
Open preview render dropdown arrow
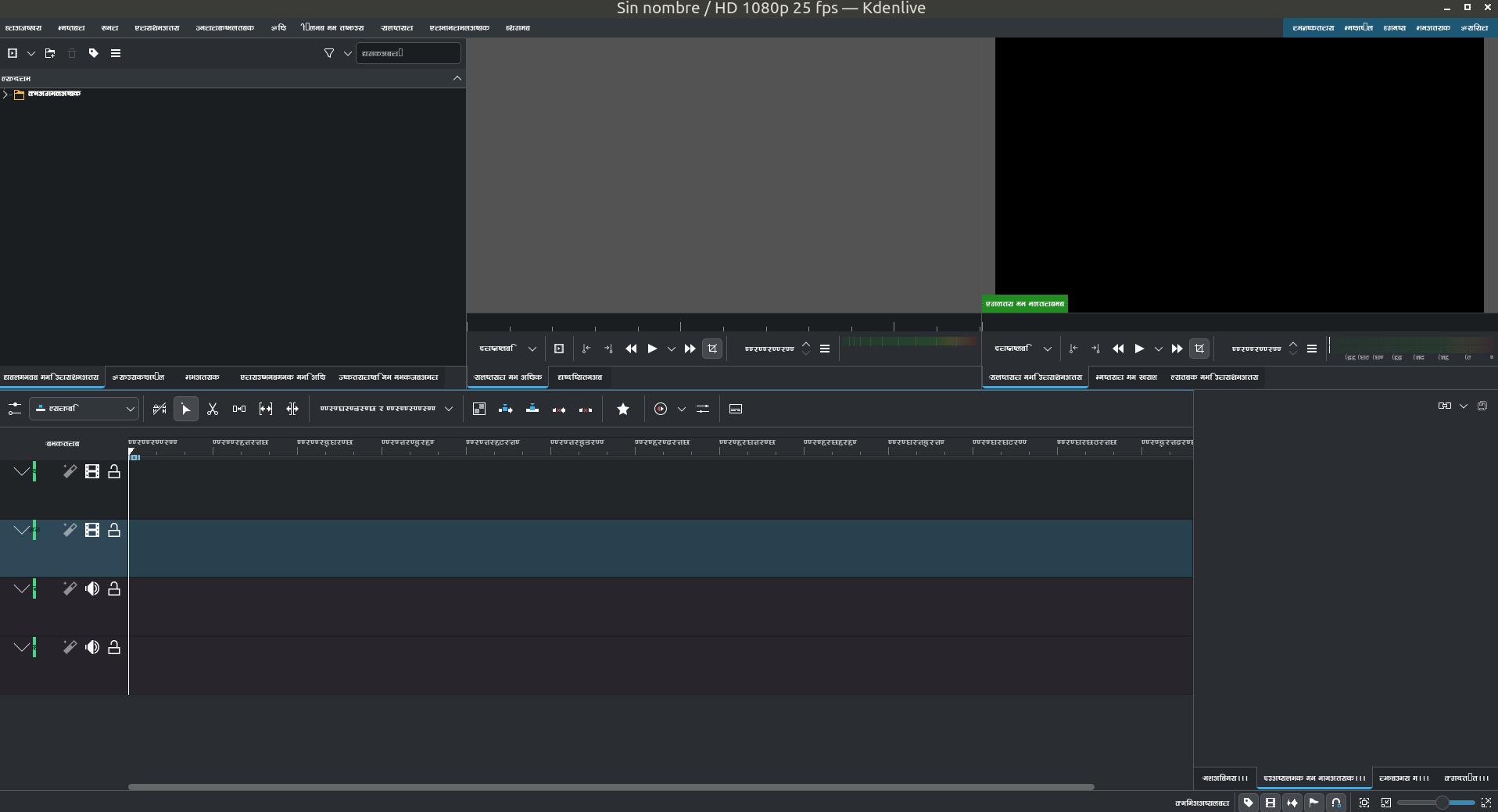(682, 409)
